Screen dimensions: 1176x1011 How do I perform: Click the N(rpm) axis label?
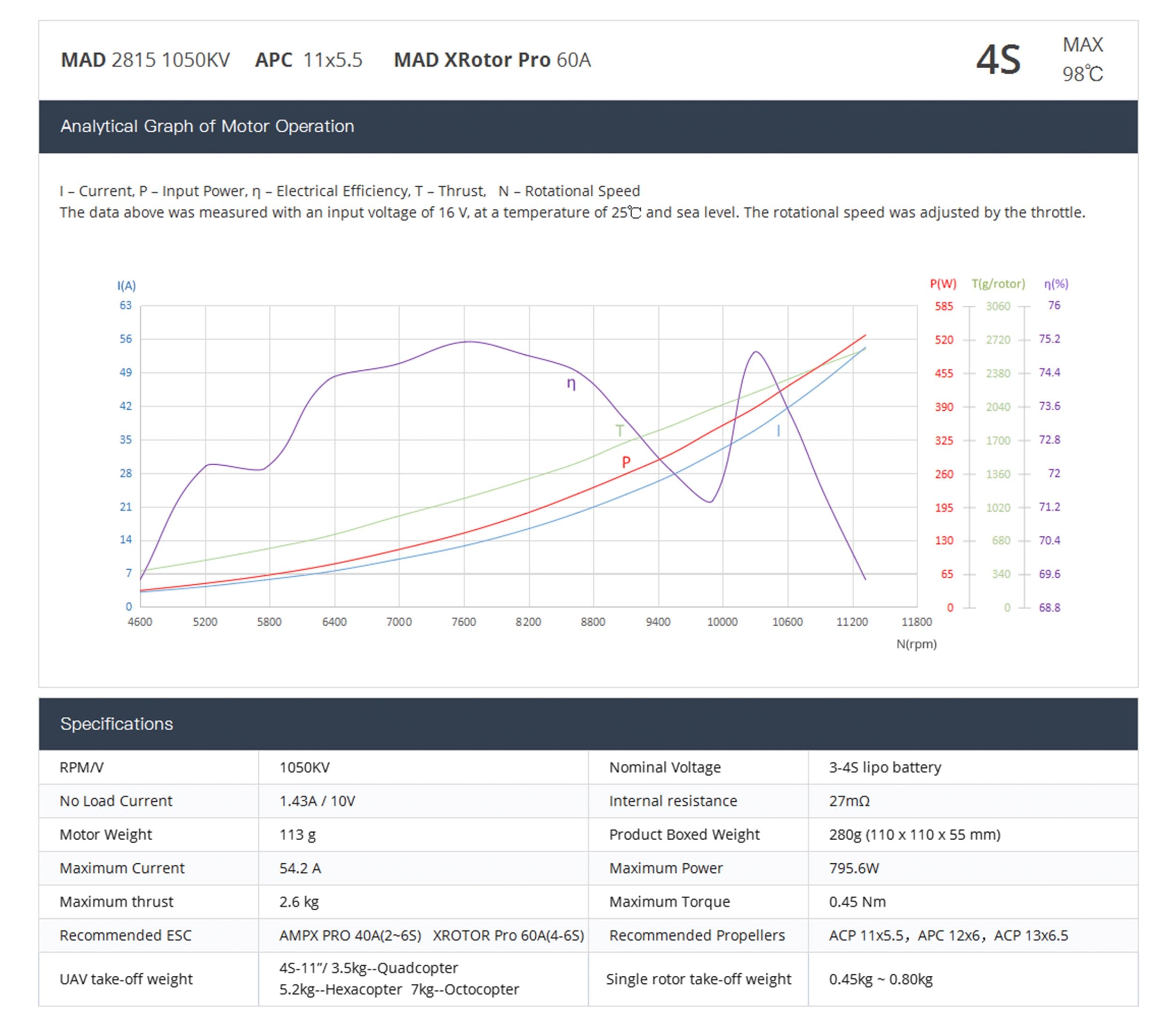coord(916,644)
